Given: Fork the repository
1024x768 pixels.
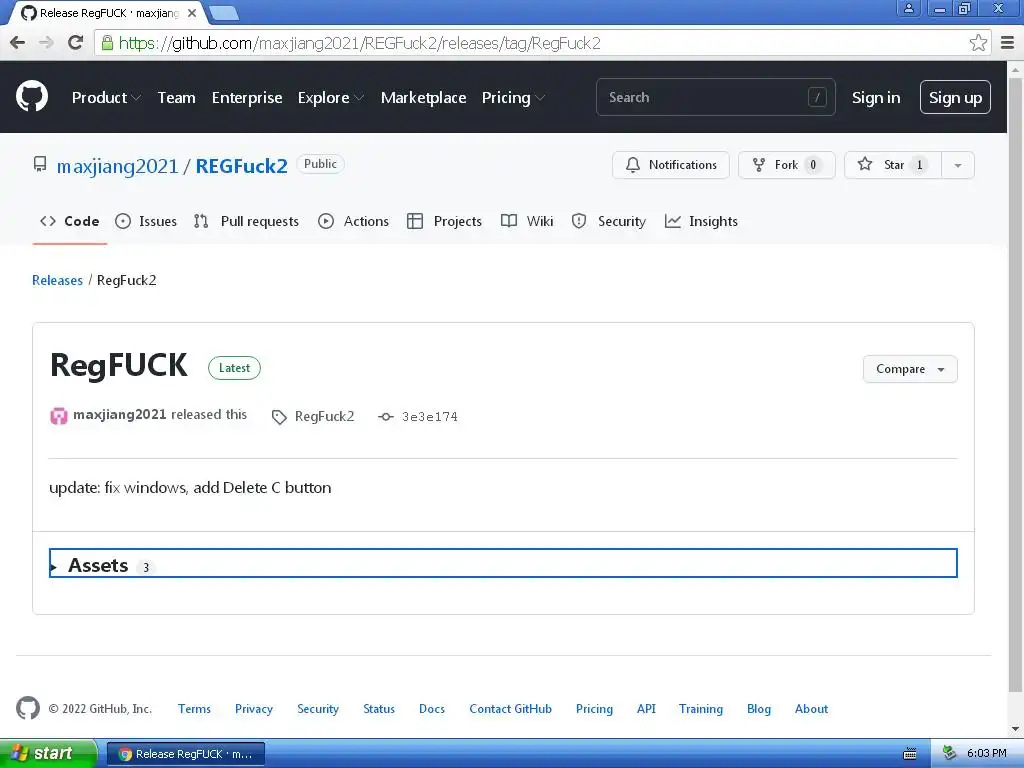Looking at the screenshot, I should 786,165.
